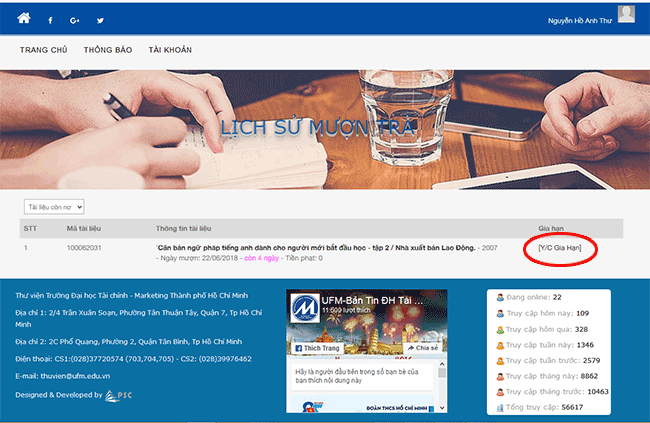The width and height of the screenshot is (650, 423).
Task: Click the UFM page logo in Facebook widget
Action: [304, 307]
